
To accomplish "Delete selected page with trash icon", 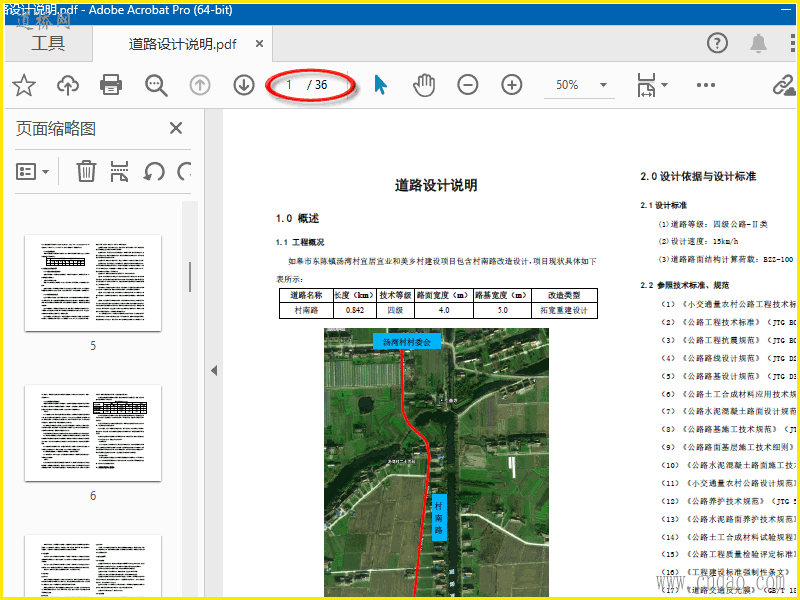I will point(87,172).
